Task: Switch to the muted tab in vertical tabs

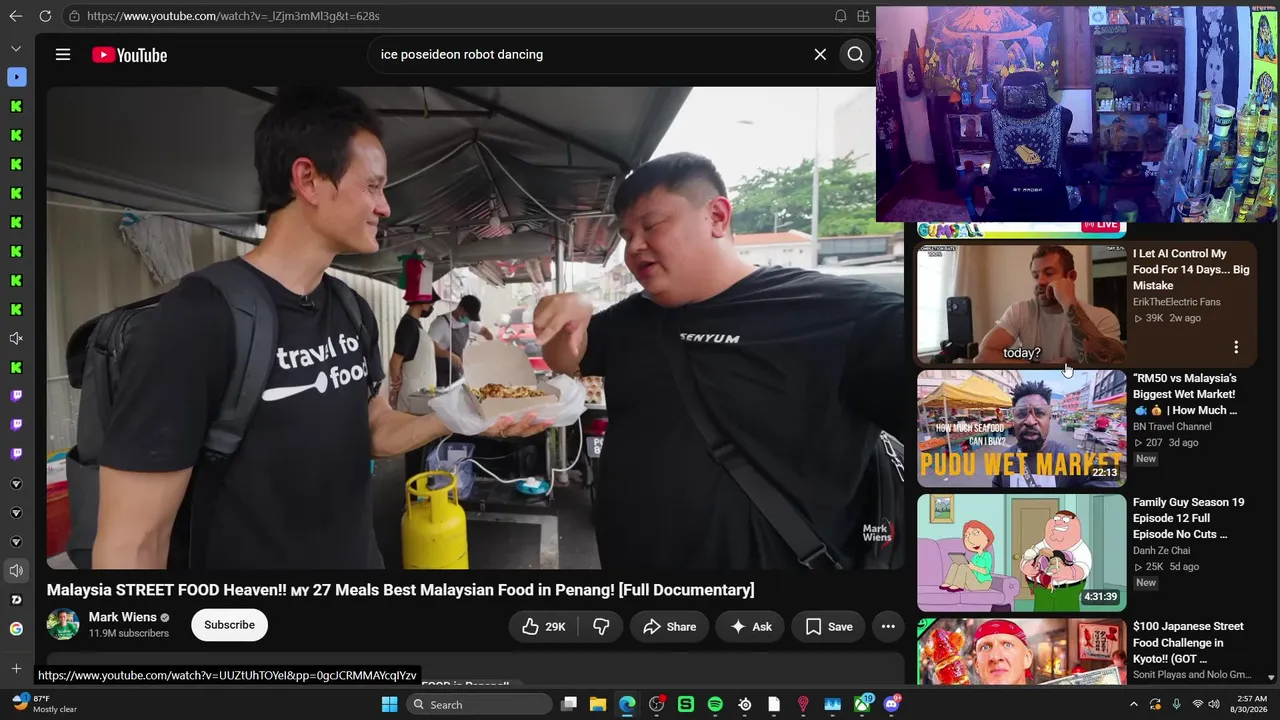Action: 16,339
